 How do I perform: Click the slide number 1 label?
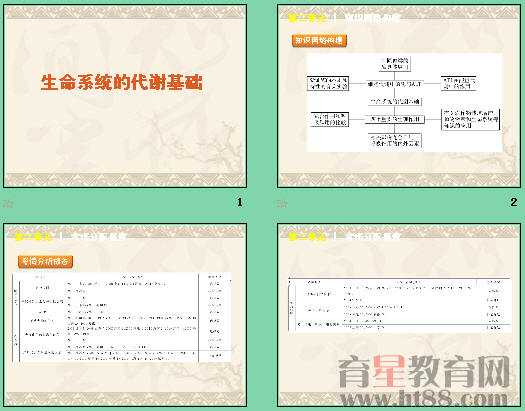click(x=239, y=202)
